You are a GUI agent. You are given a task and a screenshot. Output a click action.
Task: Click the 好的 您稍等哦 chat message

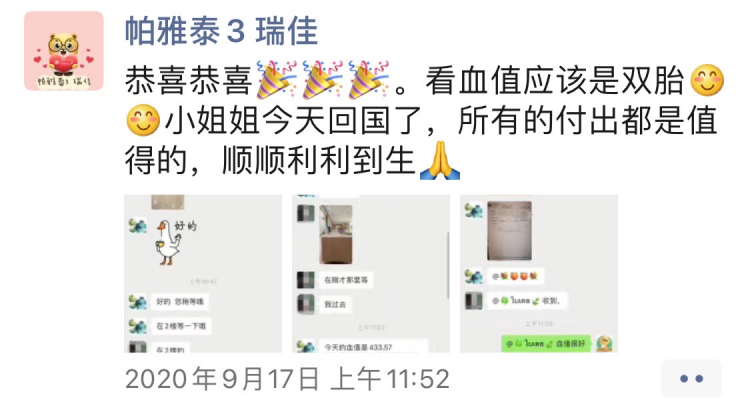(179, 302)
